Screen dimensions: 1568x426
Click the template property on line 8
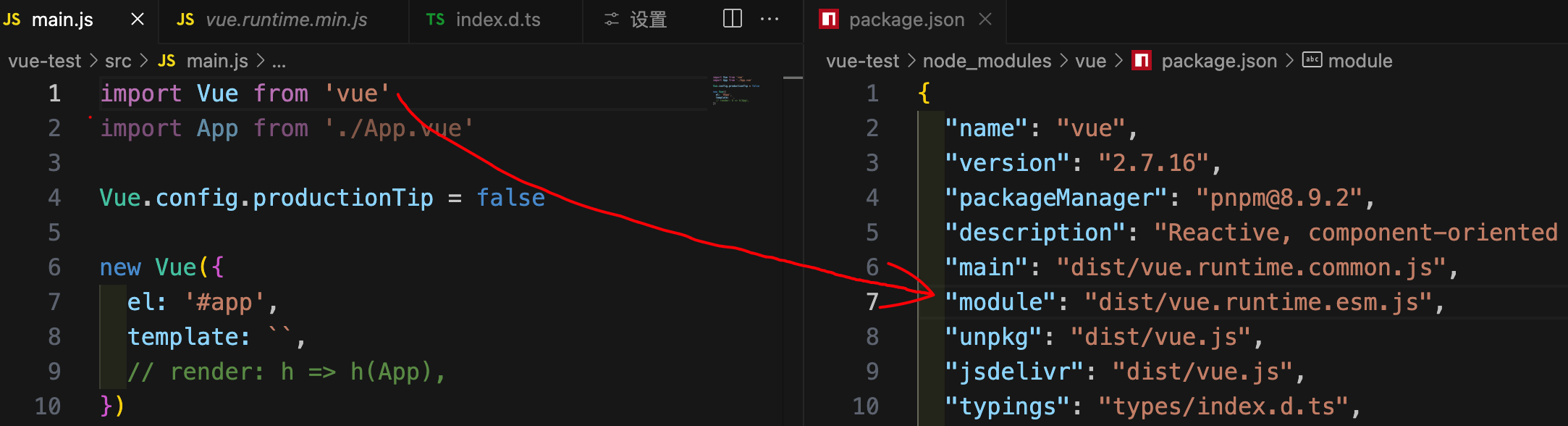182,337
